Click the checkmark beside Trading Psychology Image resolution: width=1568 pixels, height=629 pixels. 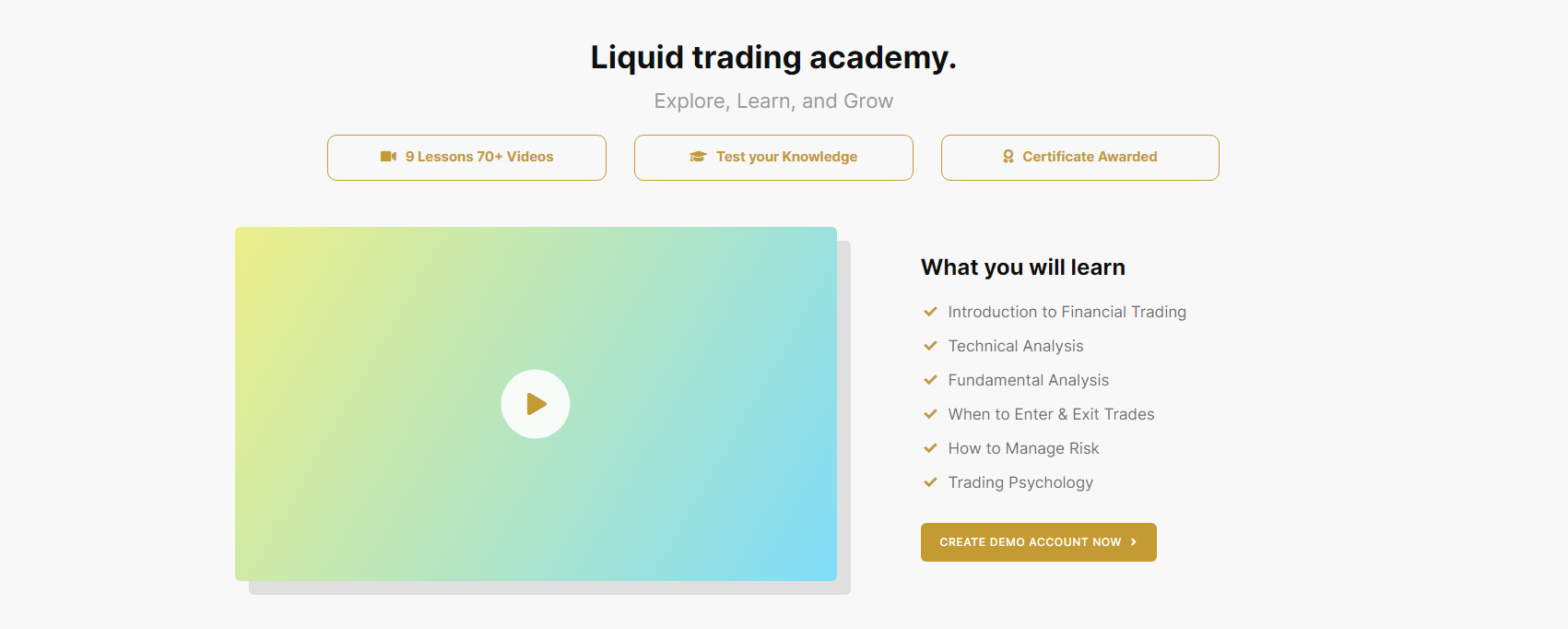[930, 481]
